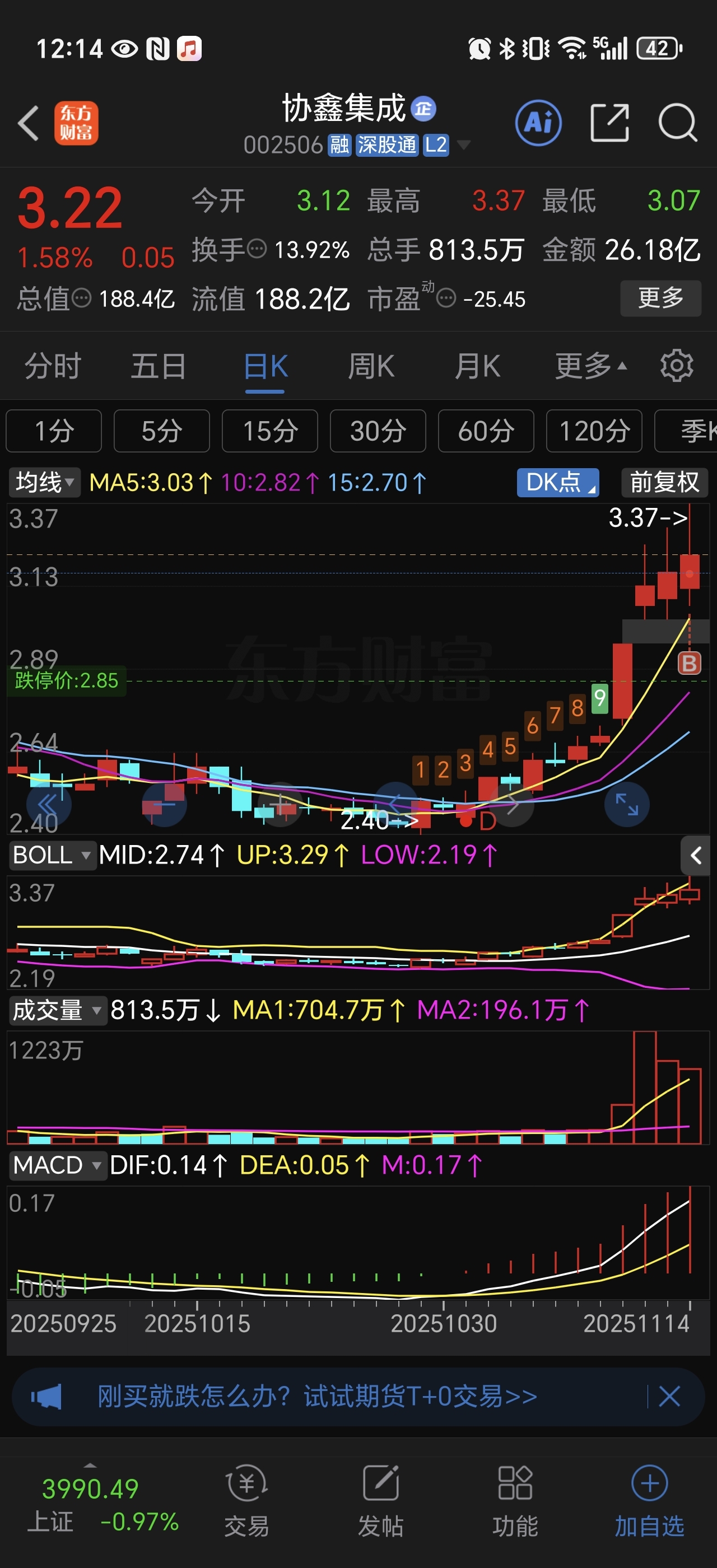Shift chart left with double-arrow button
The image size is (717, 1568).
(x=49, y=804)
